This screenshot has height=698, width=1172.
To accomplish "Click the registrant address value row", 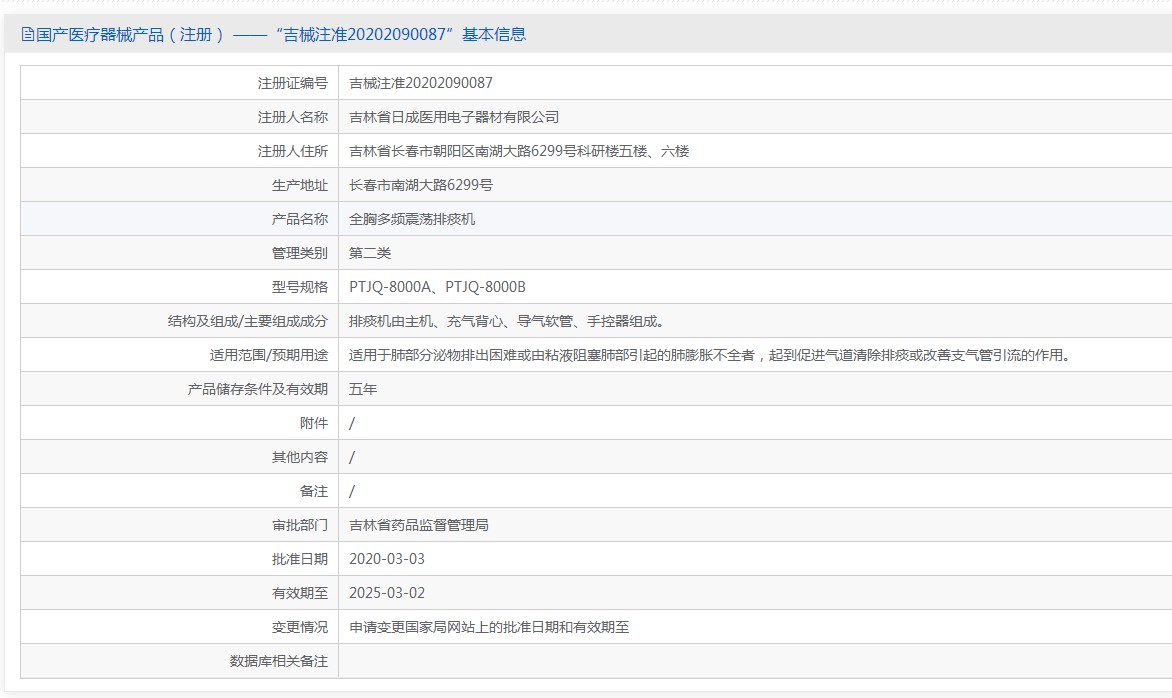I will pyautogui.click(x=518, y=151).
